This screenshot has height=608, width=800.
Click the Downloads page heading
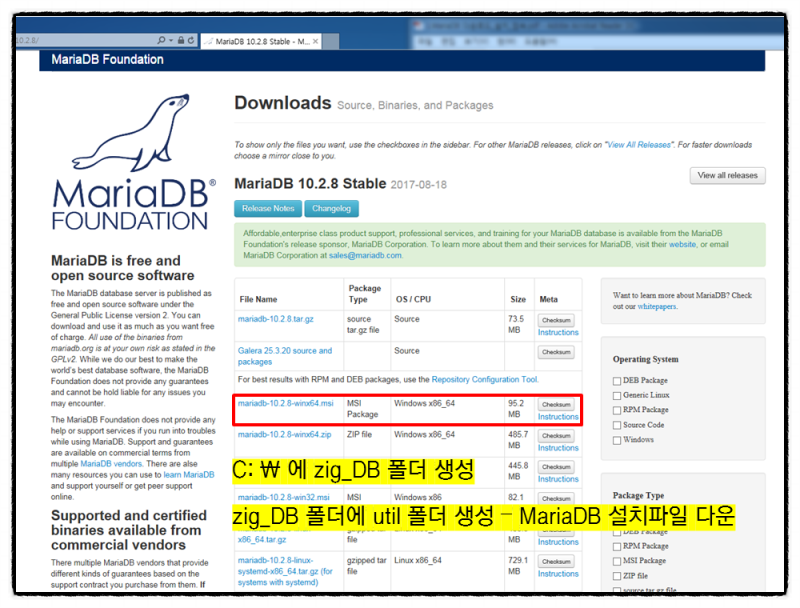click(283, 103)
